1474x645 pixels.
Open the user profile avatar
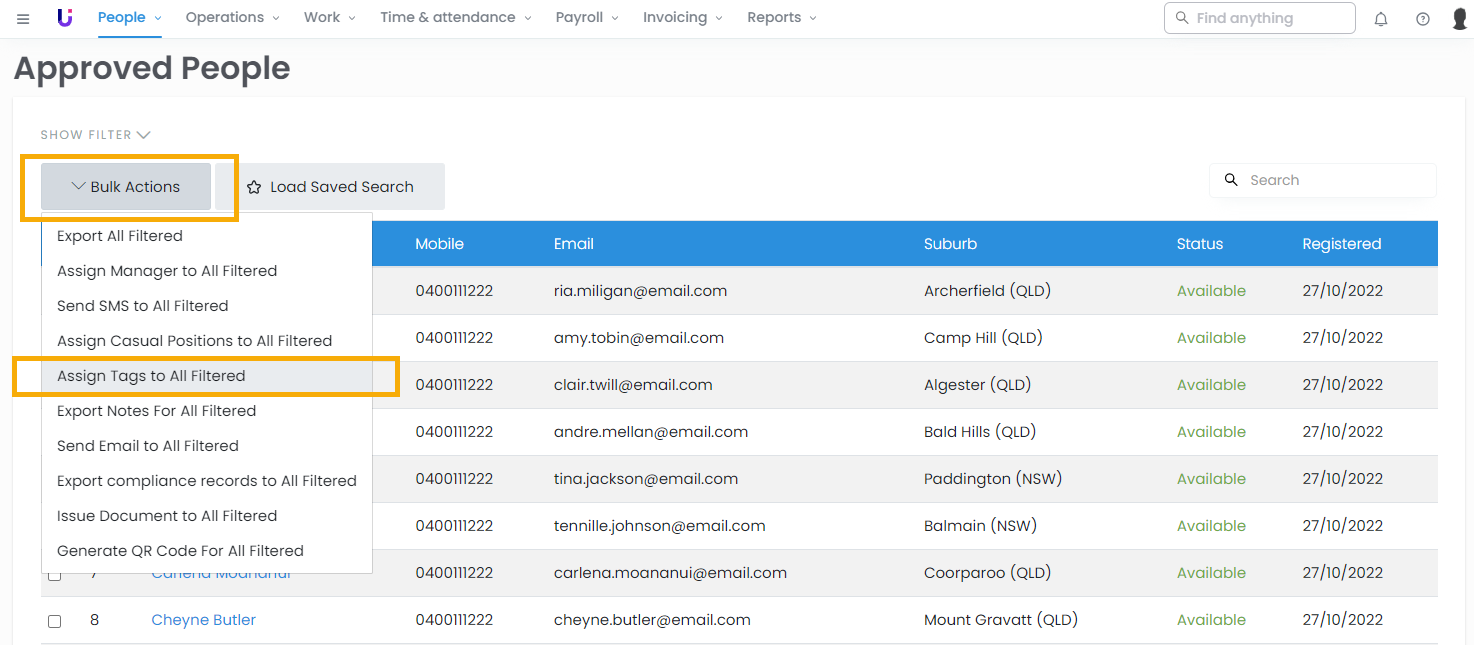pos(1459,19)
